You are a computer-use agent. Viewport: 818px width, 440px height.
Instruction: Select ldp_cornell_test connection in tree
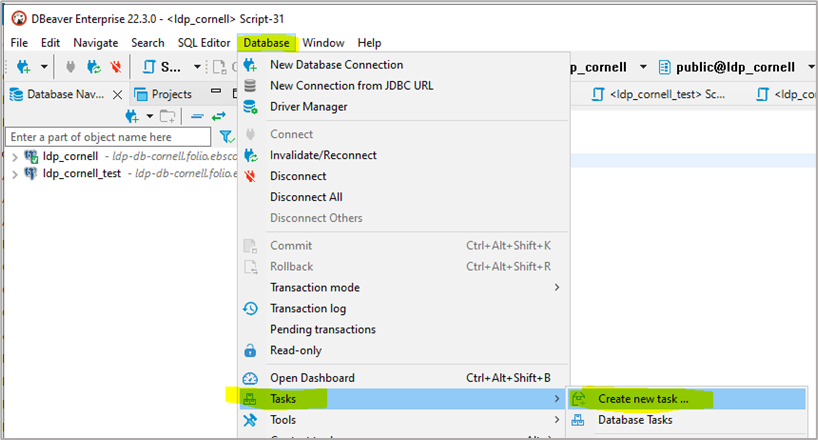[82, 173]
